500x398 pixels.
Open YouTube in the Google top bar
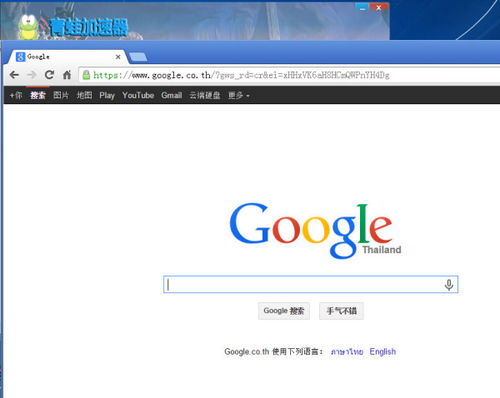pyautogui.click(x=138, y=95)
